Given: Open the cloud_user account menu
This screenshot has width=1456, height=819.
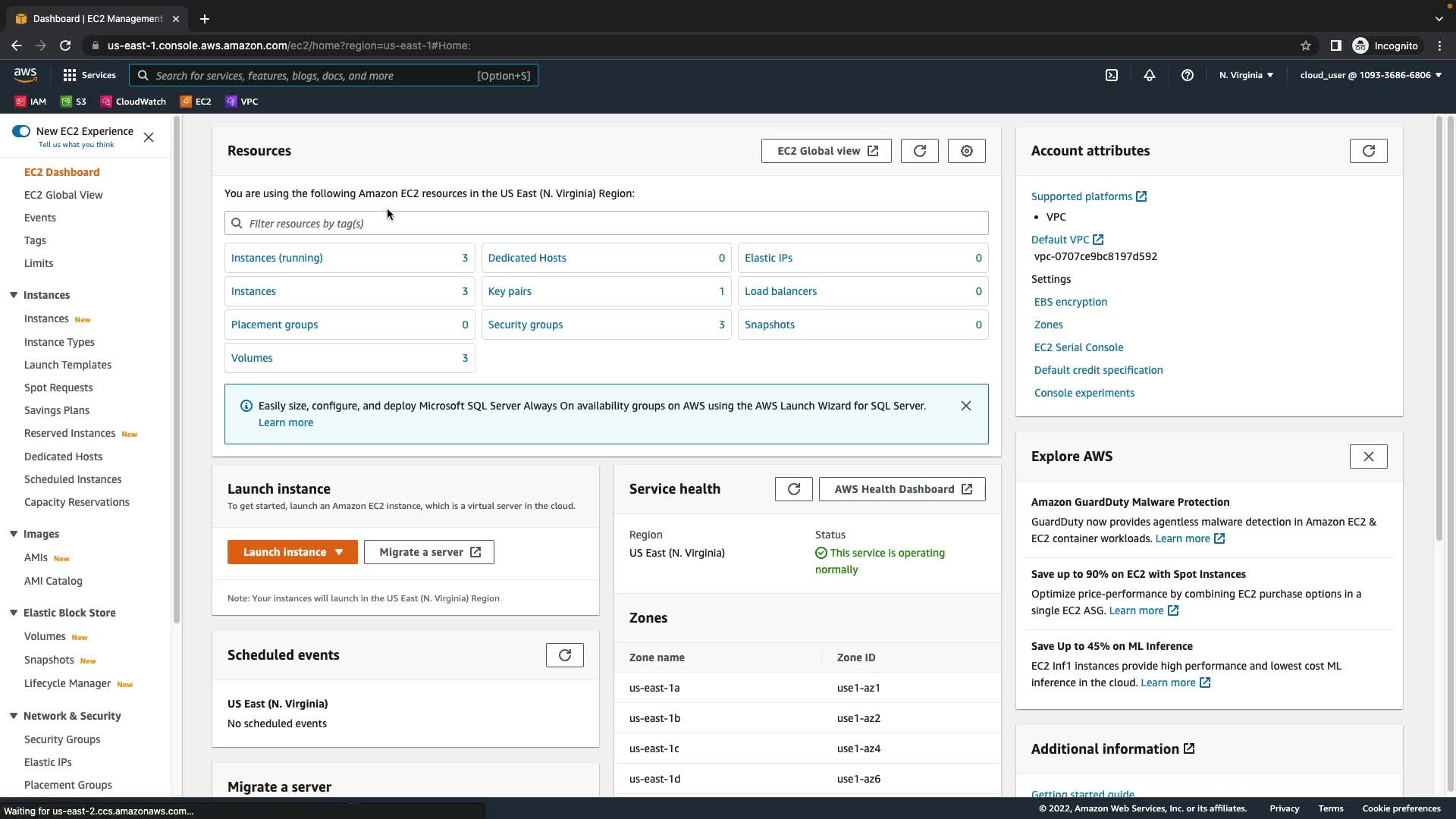Looking at the screenshot, I should [x=1370, y=75].
